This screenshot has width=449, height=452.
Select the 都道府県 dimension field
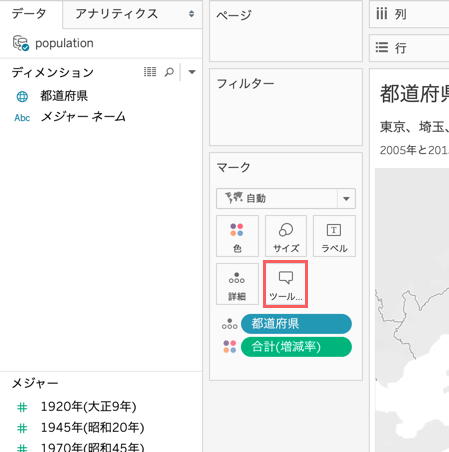tap(64, 96)
